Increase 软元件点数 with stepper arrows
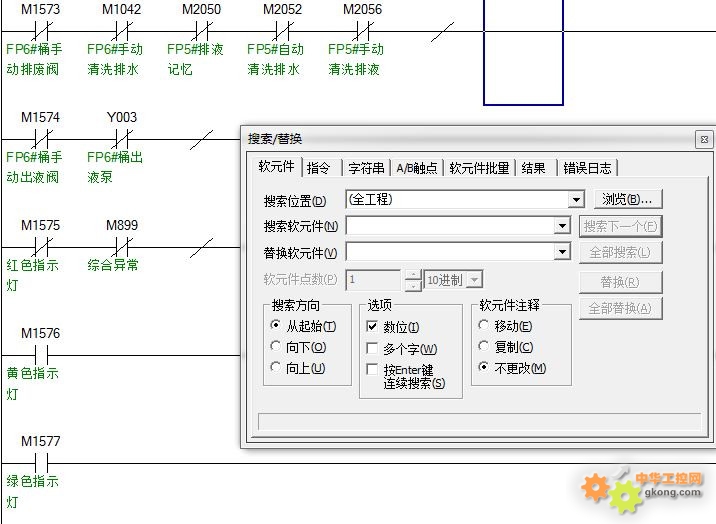 click(413, 275)
